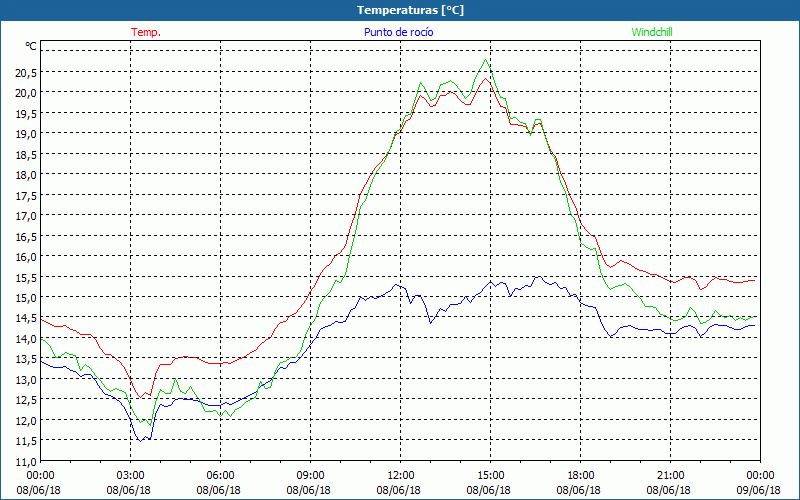Click the 15,0 y-axis value
The image size is (800, 500).
pyautogui.click(x=26, y=298)
